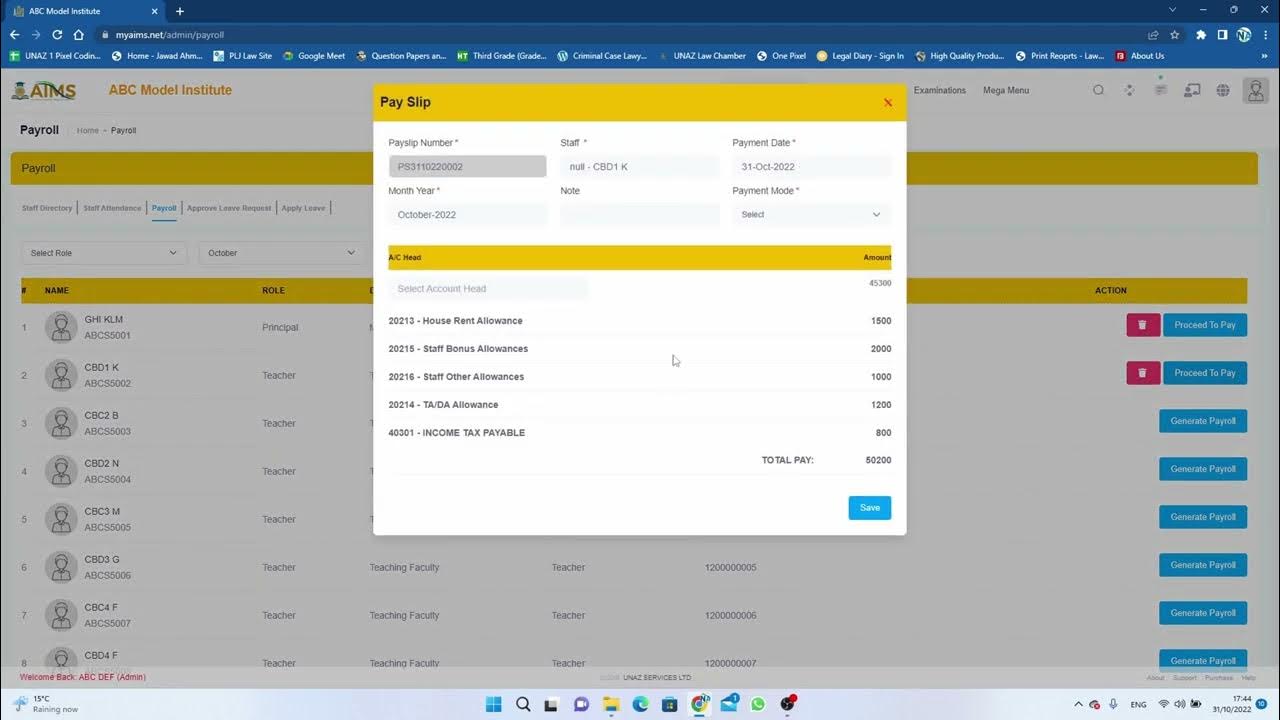Viewport: 1280px width, 720px height.
Task: Click CBC2 B staff avatar
Action: [61, 423]
